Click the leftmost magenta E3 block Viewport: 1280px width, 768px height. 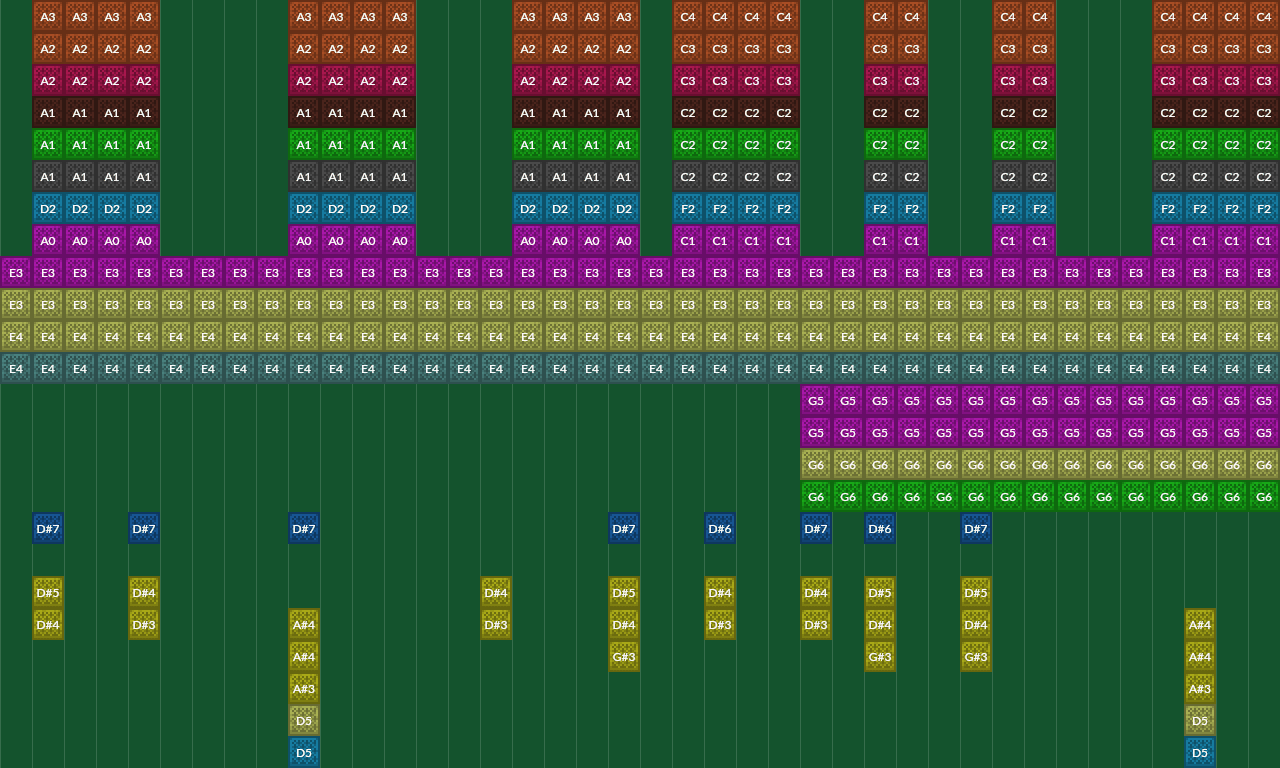point(16,273)
